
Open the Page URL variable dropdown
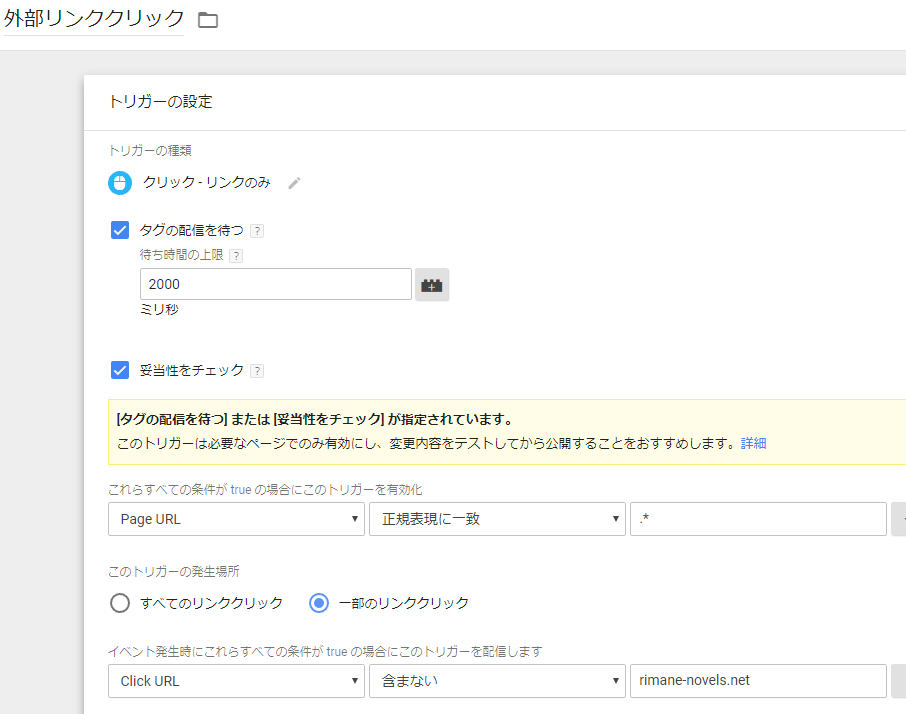[x=236, y=519]
